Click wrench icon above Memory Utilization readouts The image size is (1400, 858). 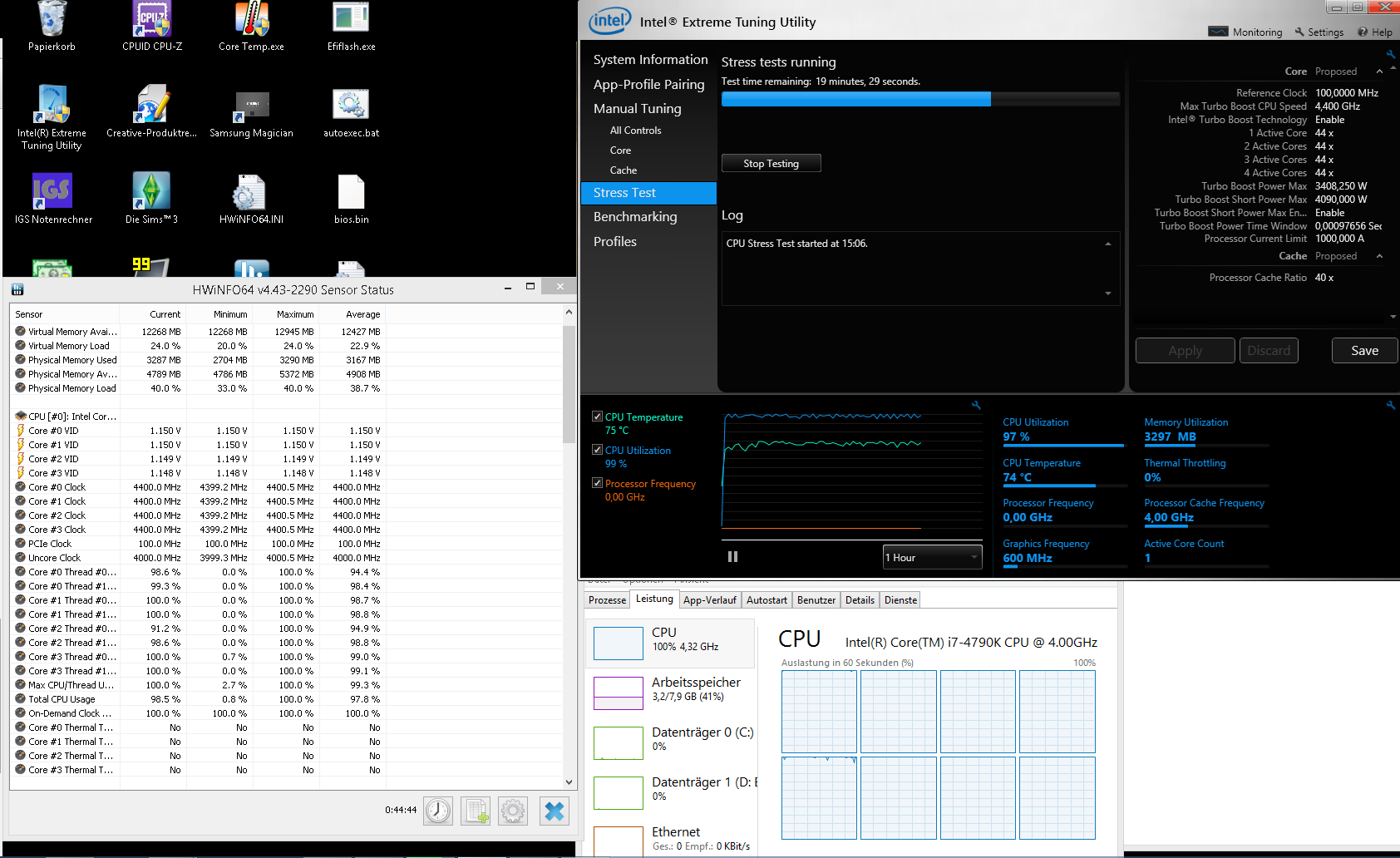1391,405
